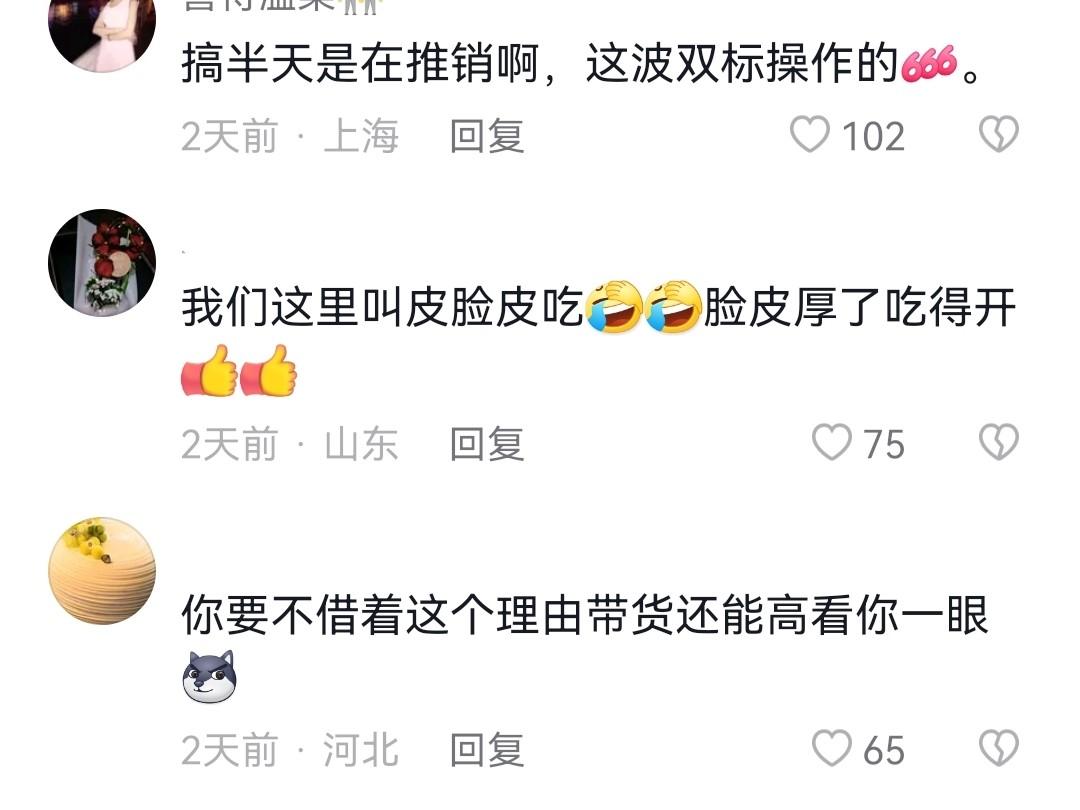Dislike the Shanghai comment via broken heart
Image resolution: width=1080 pixels, height=810 pixels.
(999, 134)
